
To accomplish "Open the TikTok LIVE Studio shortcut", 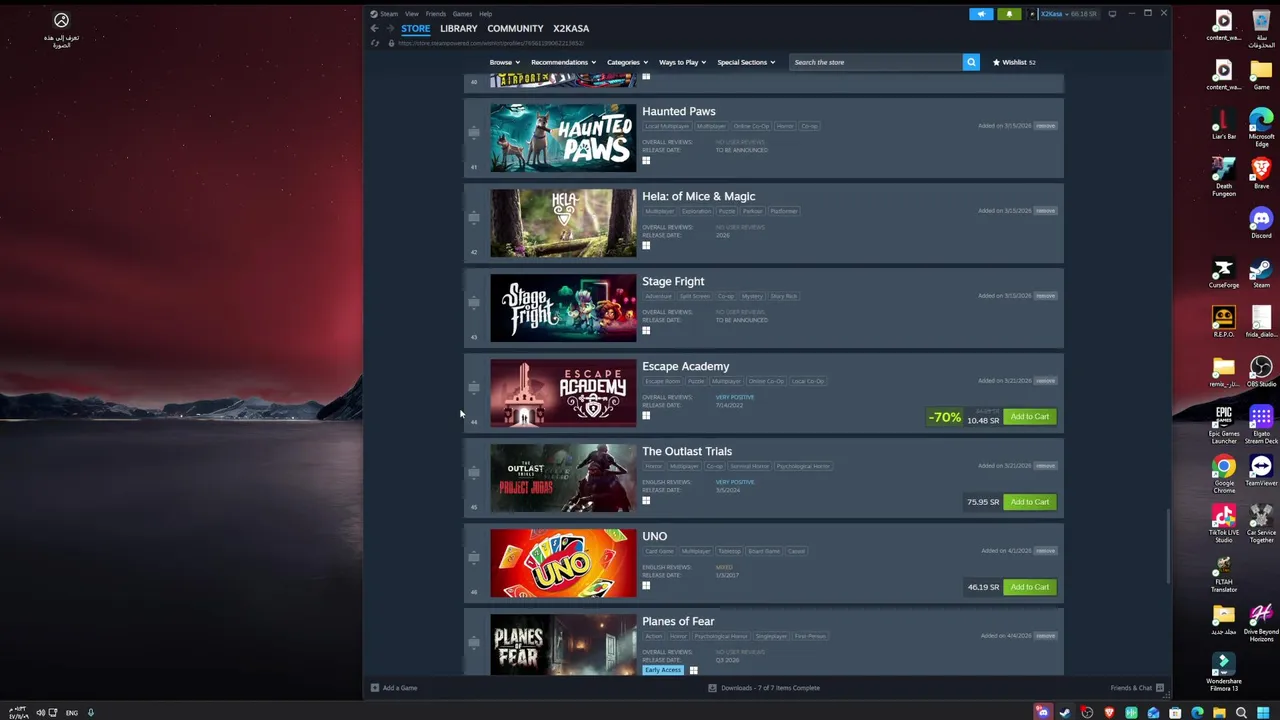I will (1224, 523).
